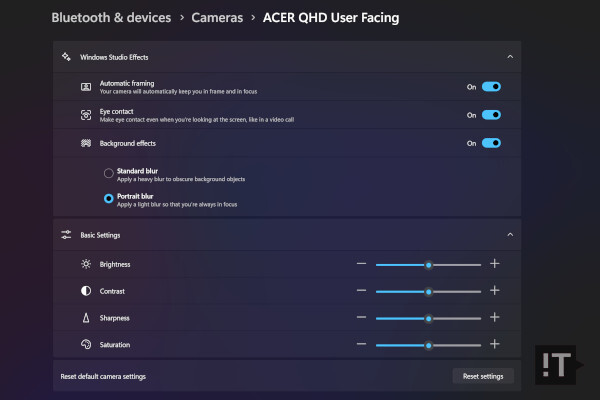Screen dimensions: 600x400
Task: Click the Eye contact icon
Action: (x=86, y=115)
